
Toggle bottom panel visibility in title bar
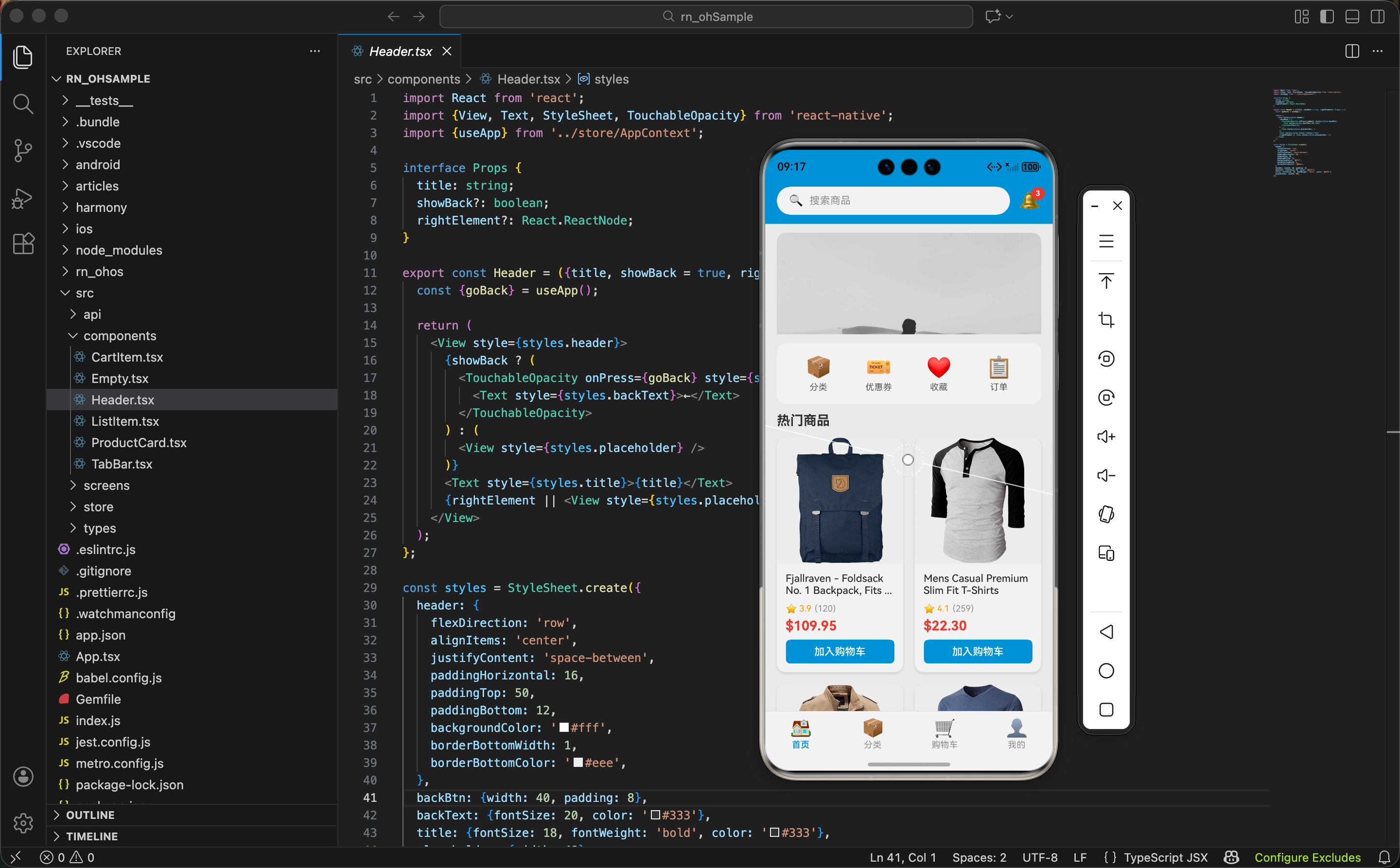(1352, 17)
